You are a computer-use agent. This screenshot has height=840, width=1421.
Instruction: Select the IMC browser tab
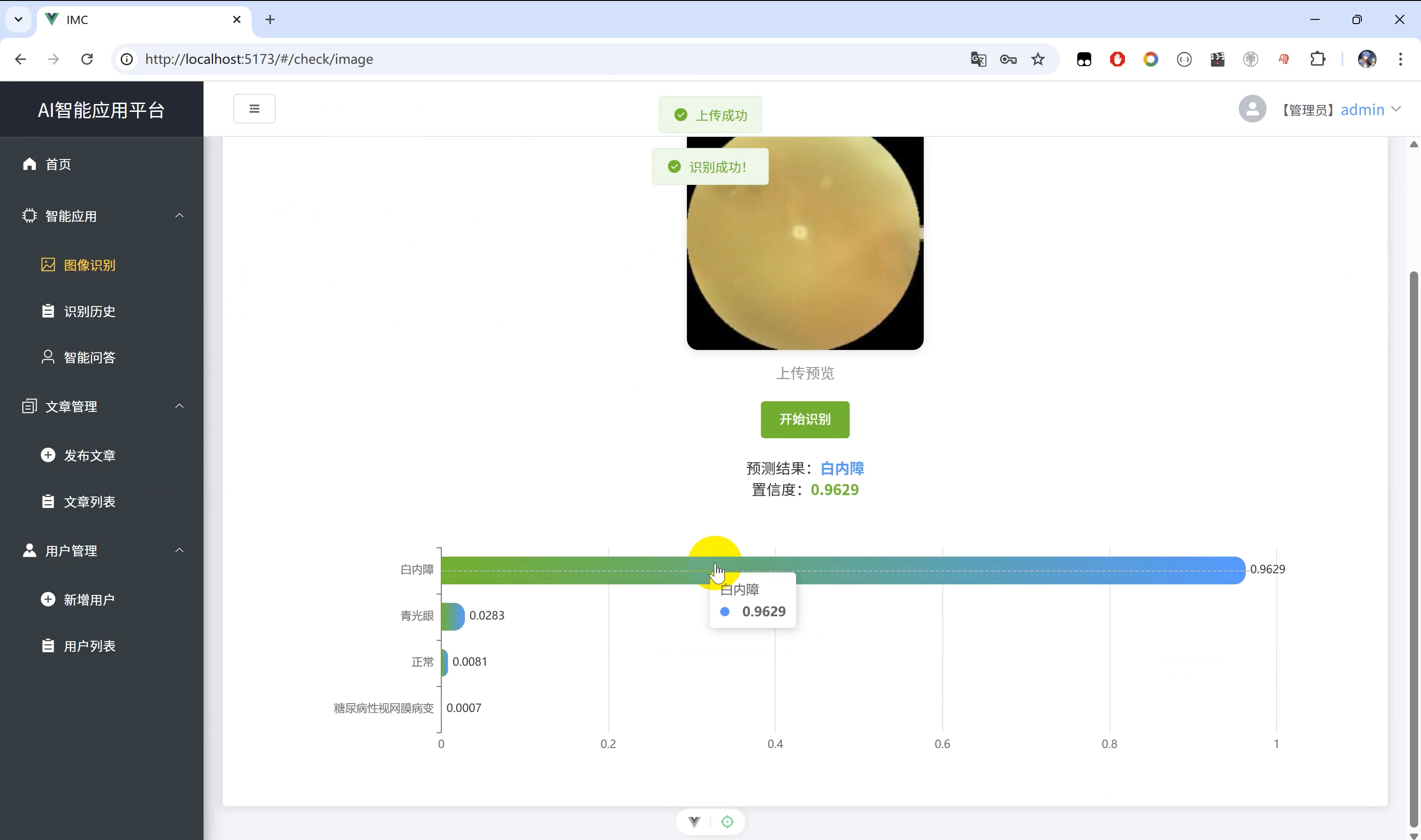pyautogui.click(x=113, y=19)
